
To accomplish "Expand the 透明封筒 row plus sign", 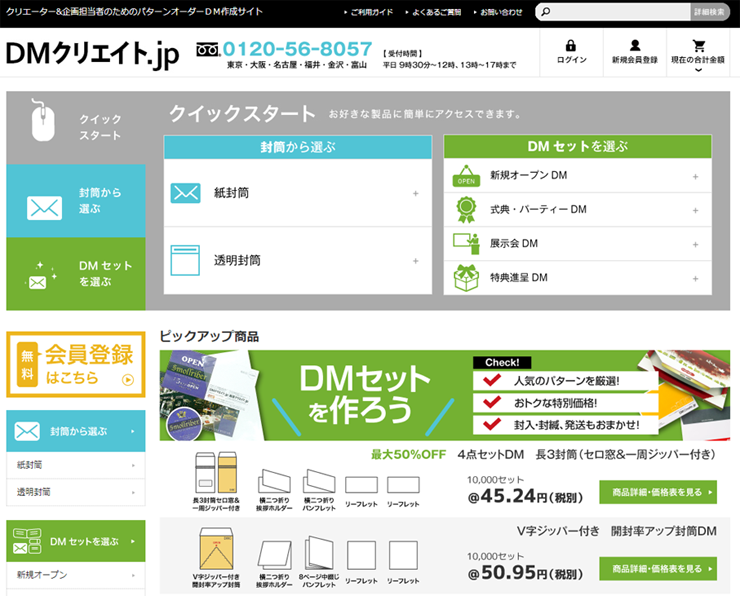I will [415, 261].
